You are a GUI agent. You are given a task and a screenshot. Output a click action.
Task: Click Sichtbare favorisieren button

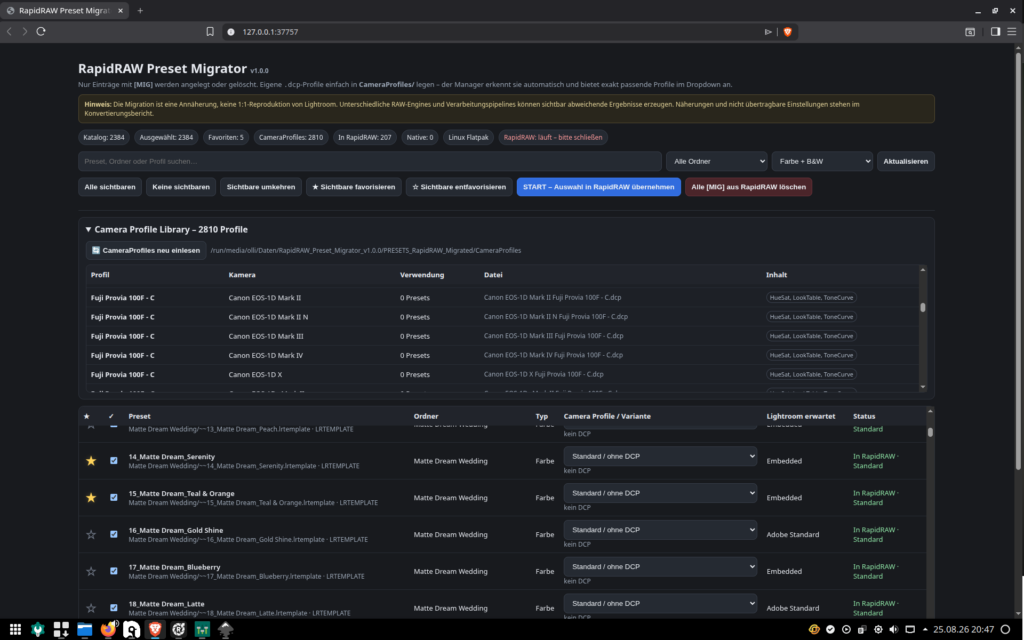(354, 187)
